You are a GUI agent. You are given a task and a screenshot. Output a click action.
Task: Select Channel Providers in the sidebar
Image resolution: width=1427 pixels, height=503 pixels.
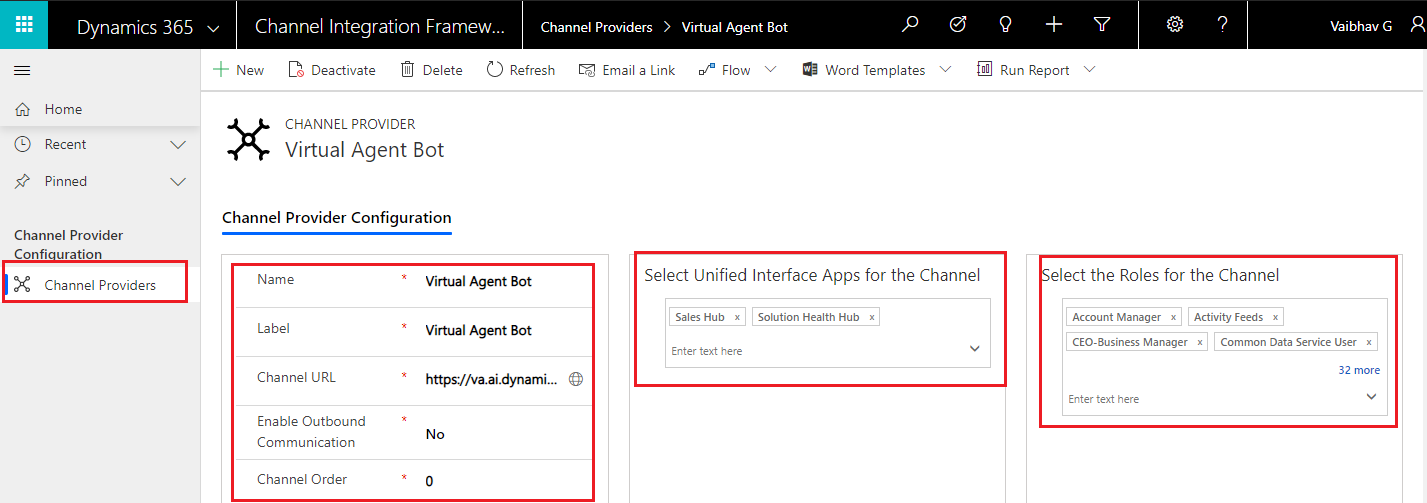tap(100, 285)
